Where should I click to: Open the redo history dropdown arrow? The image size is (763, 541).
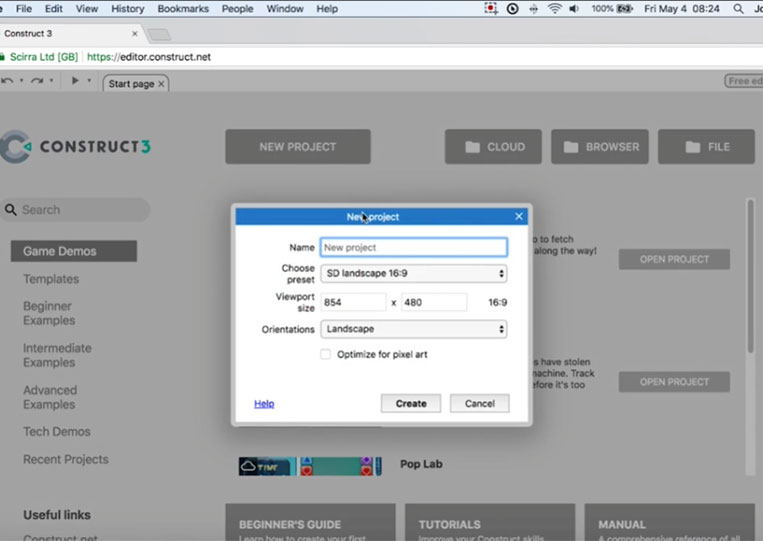point(51,81)
